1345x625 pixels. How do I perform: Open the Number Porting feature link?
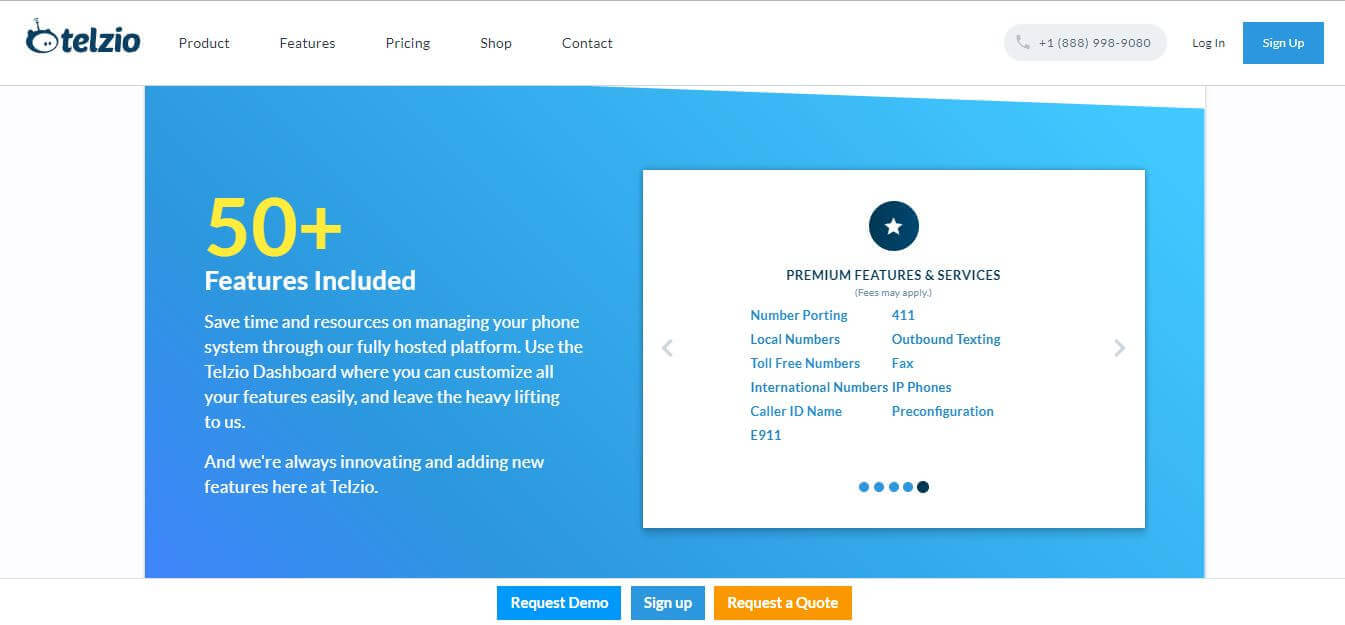click(x=799, y=315)
